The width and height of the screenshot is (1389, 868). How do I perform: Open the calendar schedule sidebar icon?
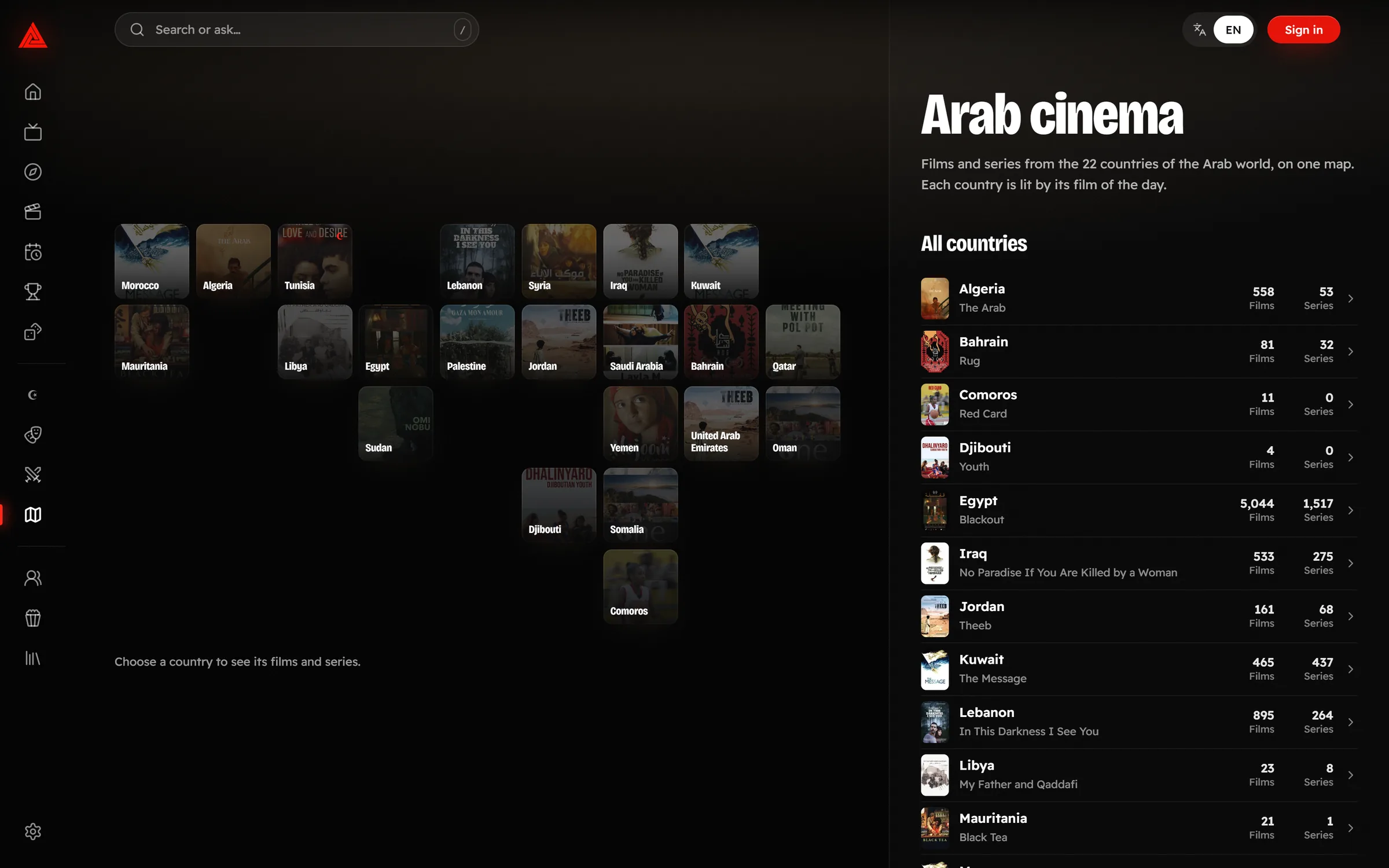[33, 252]
